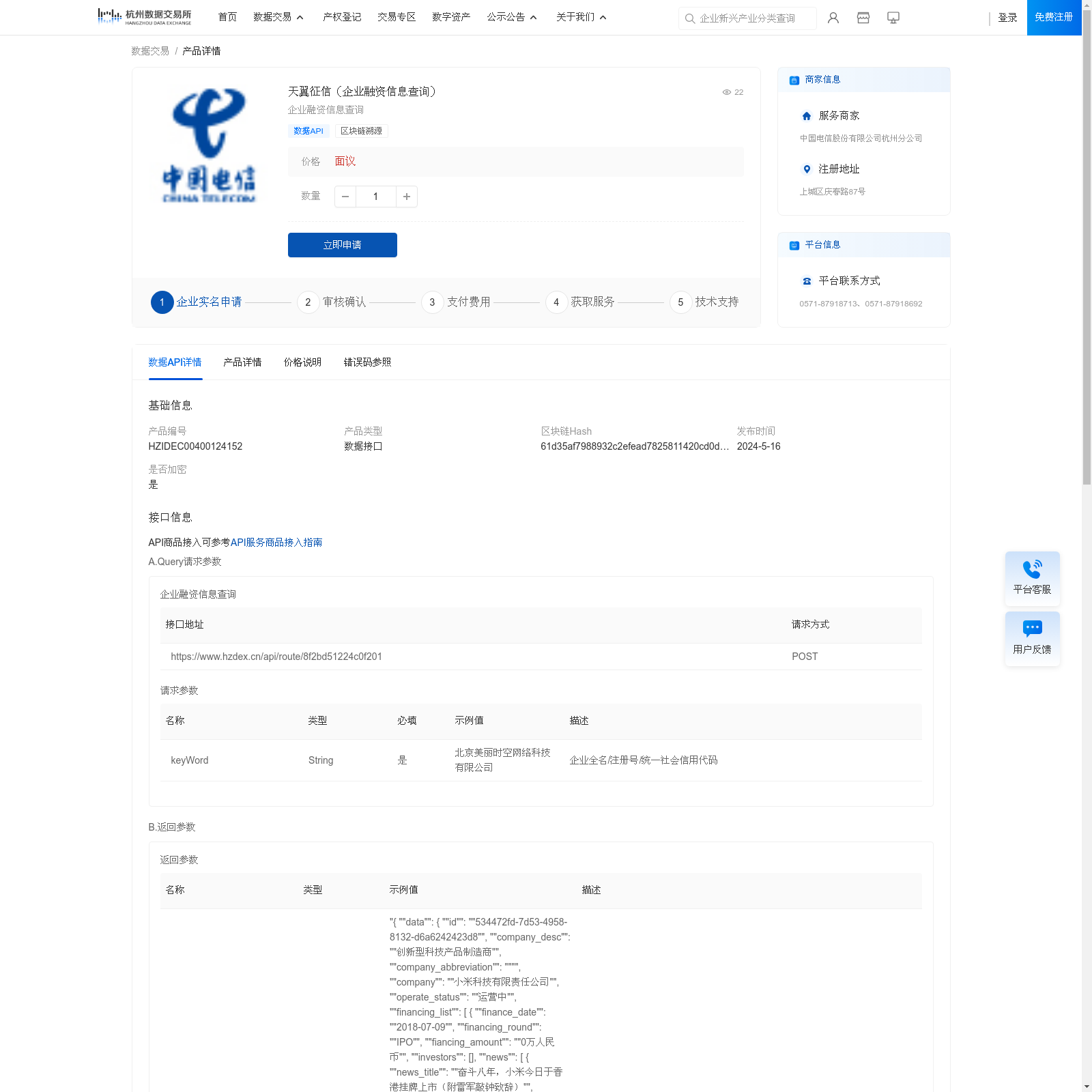Click the blockchain hash 61d35af7988932c2efead… value
This screenshot has height=1092, width=1092.
coord(635,446)
